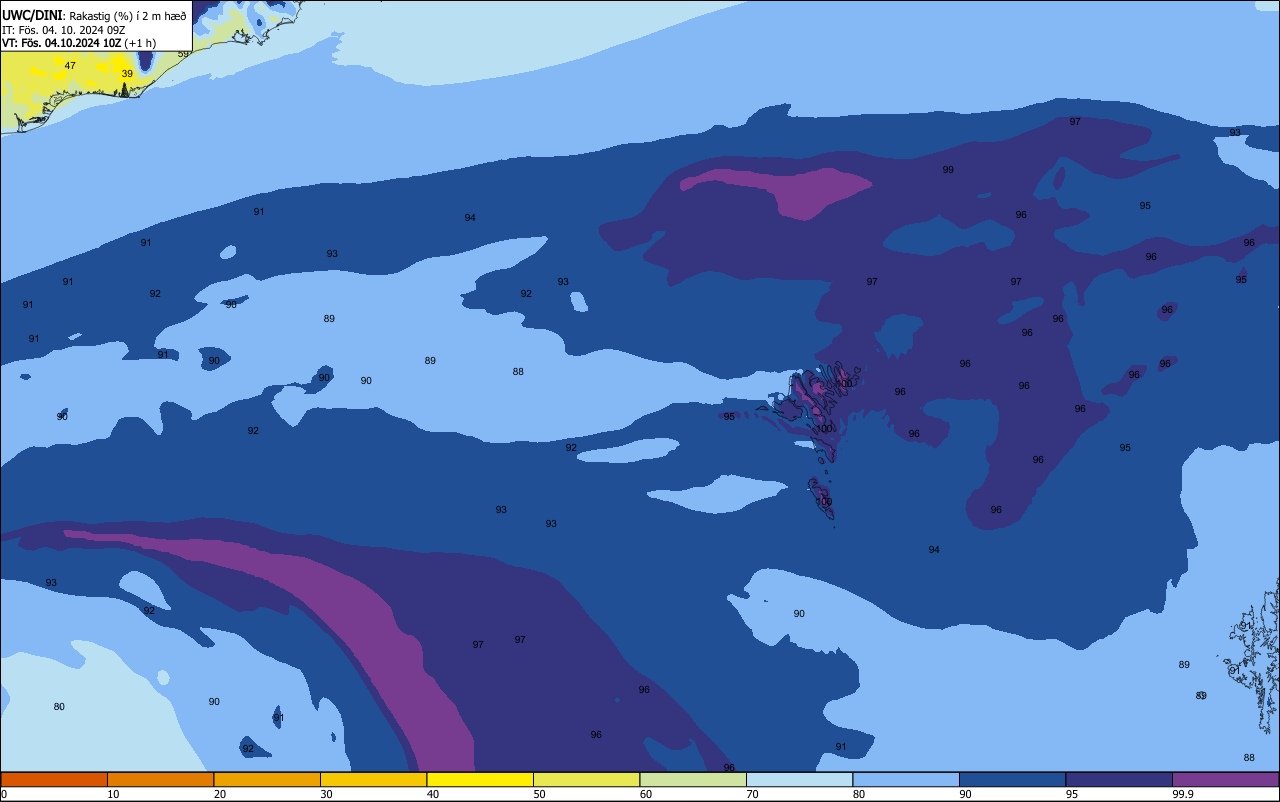Viewport: 1280px width, 802px height.
Task: Click the 70–80 pale blue legend swatch
Action: click(799, 779)
